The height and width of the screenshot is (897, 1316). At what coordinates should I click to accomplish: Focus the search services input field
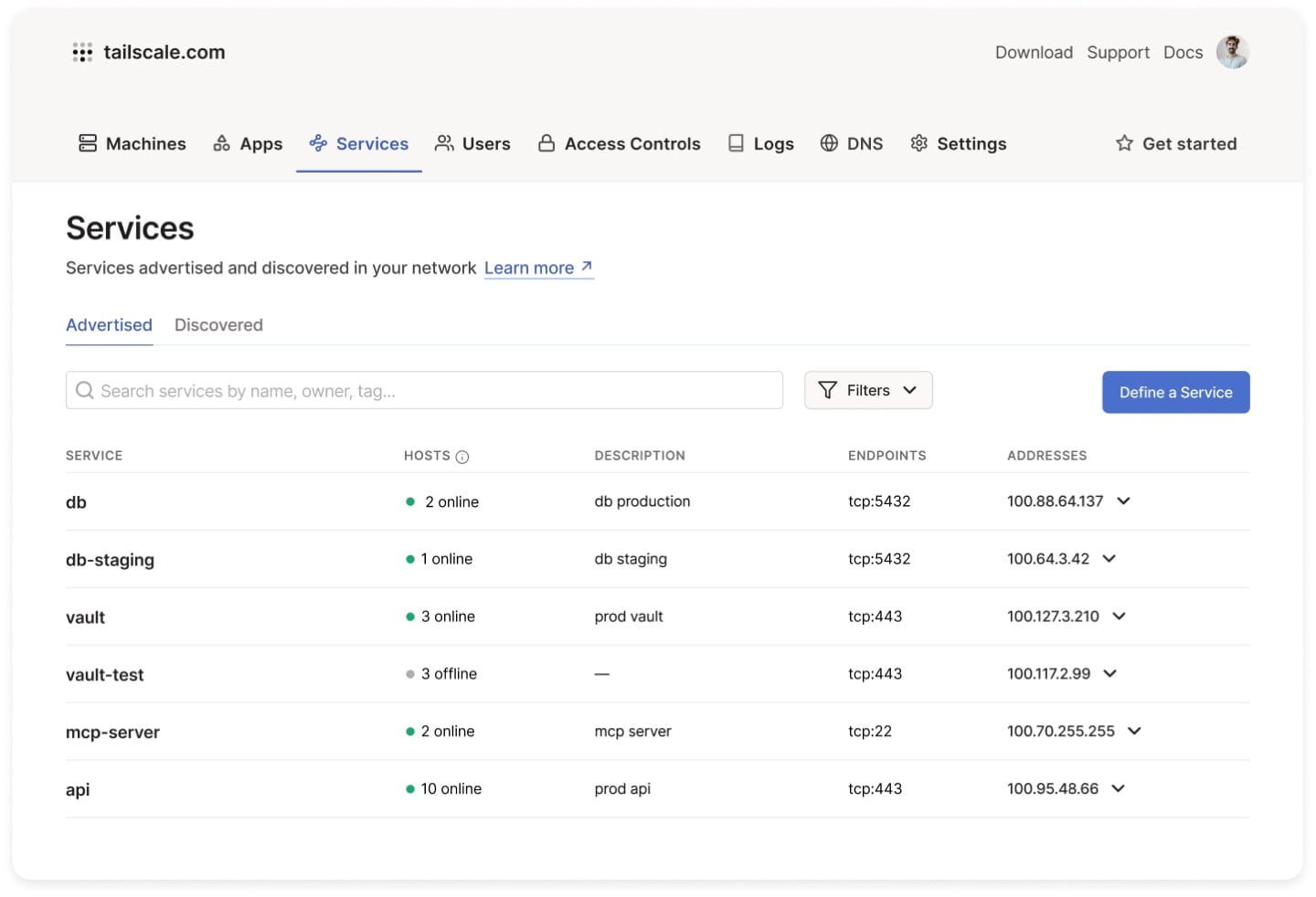pyautogui.click(x=424, y=390)
